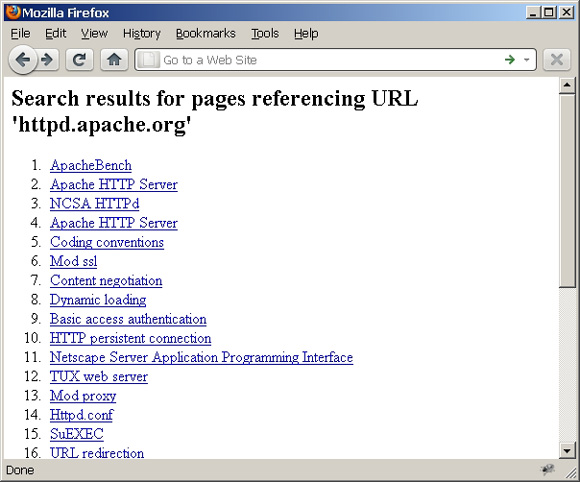Open the Basic access authentication link

pyautogui.click(x=128, y=319)
